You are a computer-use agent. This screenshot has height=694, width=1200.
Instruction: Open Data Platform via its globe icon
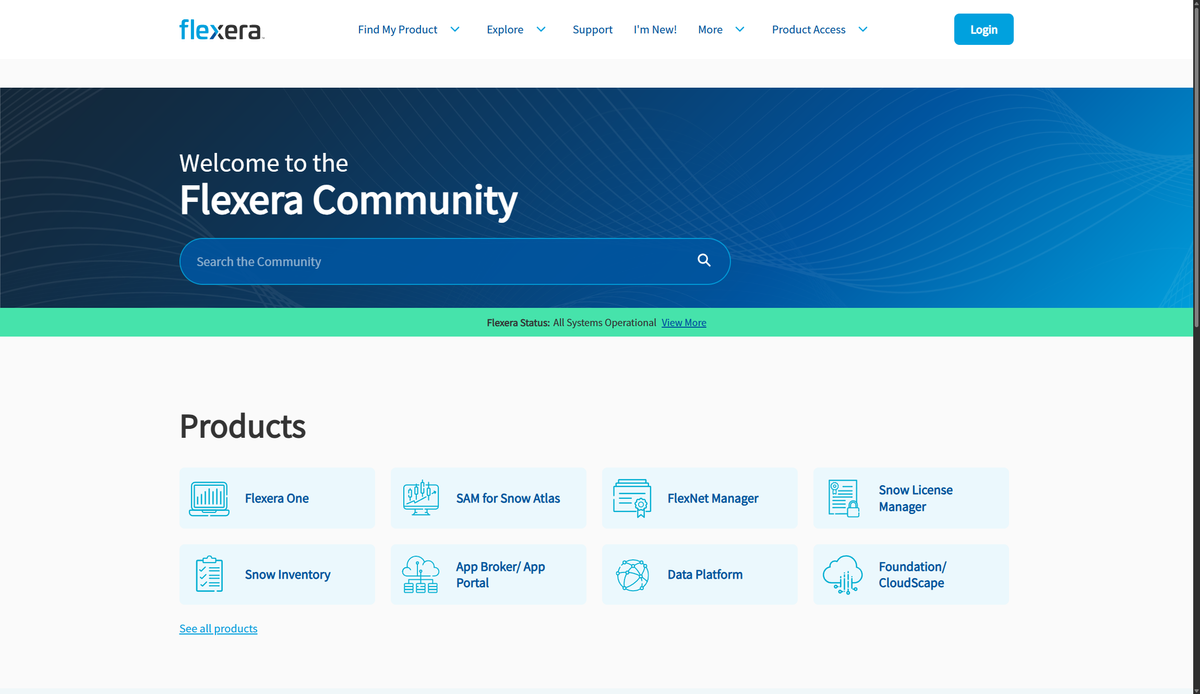point(631,574)
